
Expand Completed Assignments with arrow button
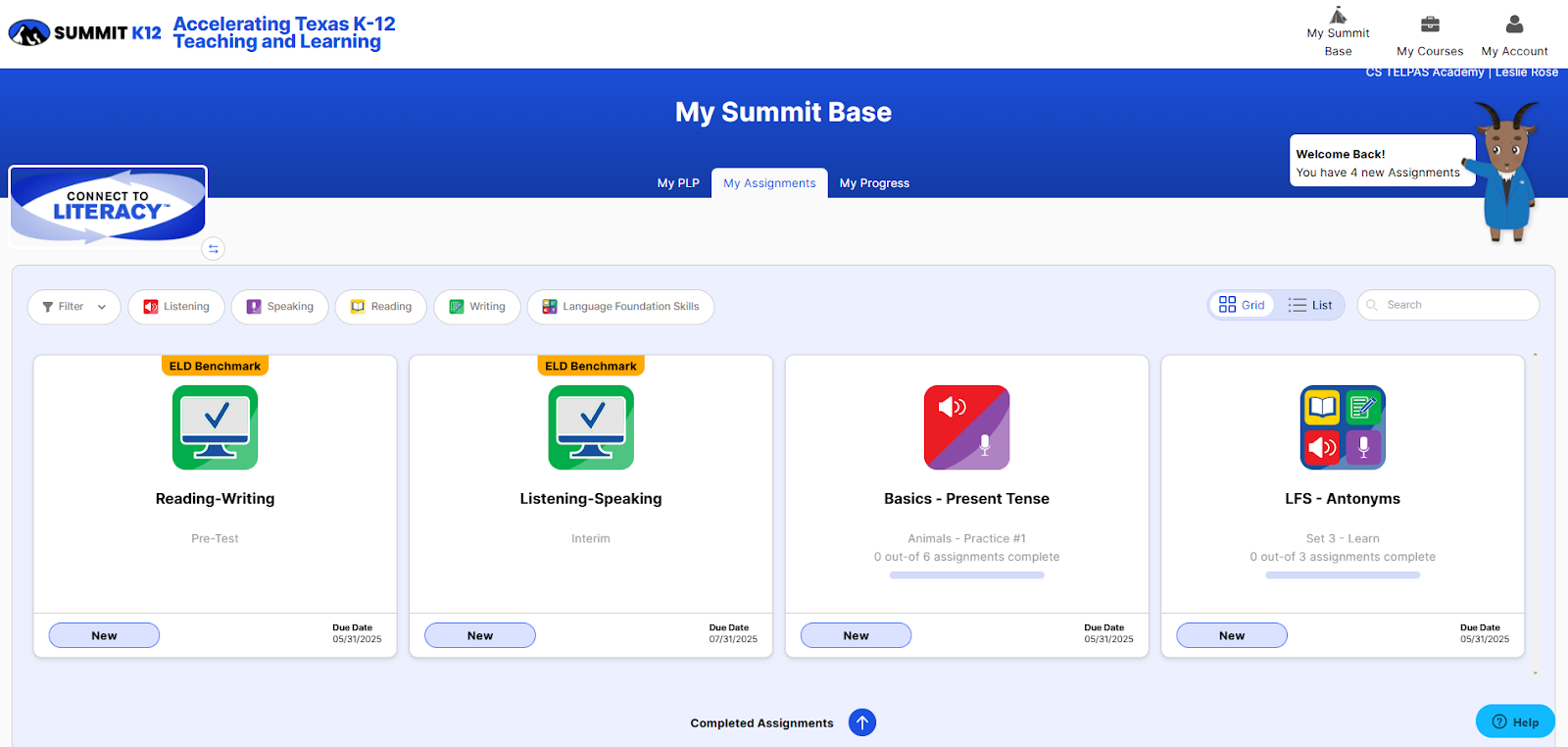click(862, 722)
